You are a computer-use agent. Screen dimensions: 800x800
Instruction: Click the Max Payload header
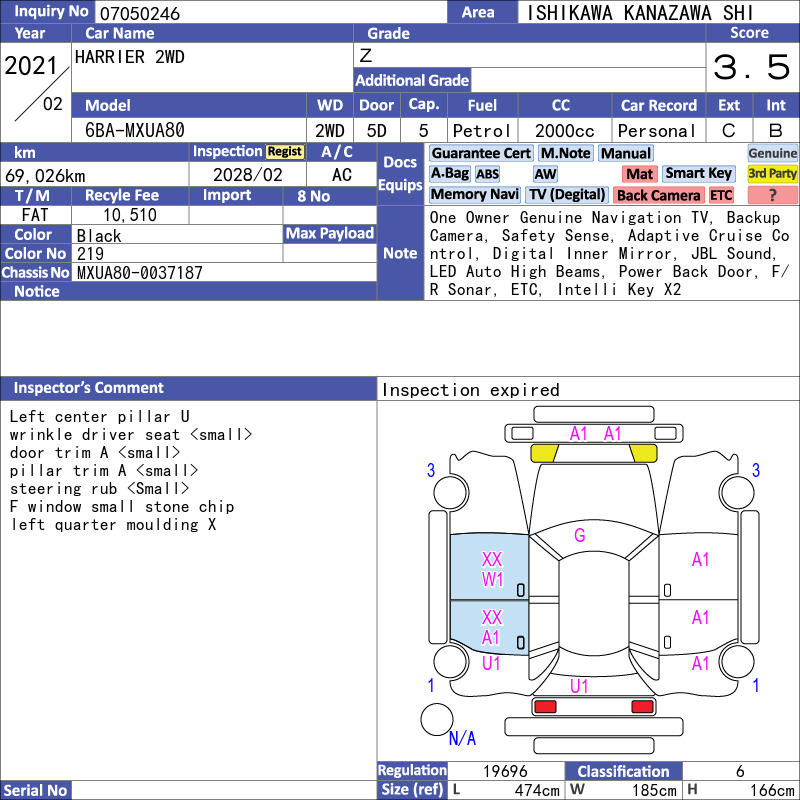[x=330, y=233]
